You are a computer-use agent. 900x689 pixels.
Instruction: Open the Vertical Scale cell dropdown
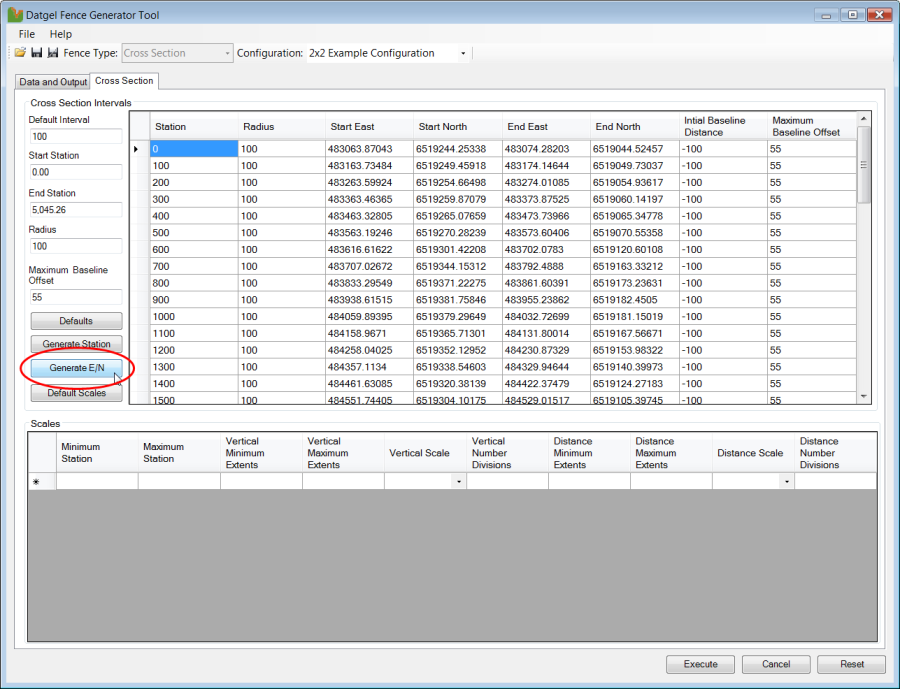click(x=459, y=482)
